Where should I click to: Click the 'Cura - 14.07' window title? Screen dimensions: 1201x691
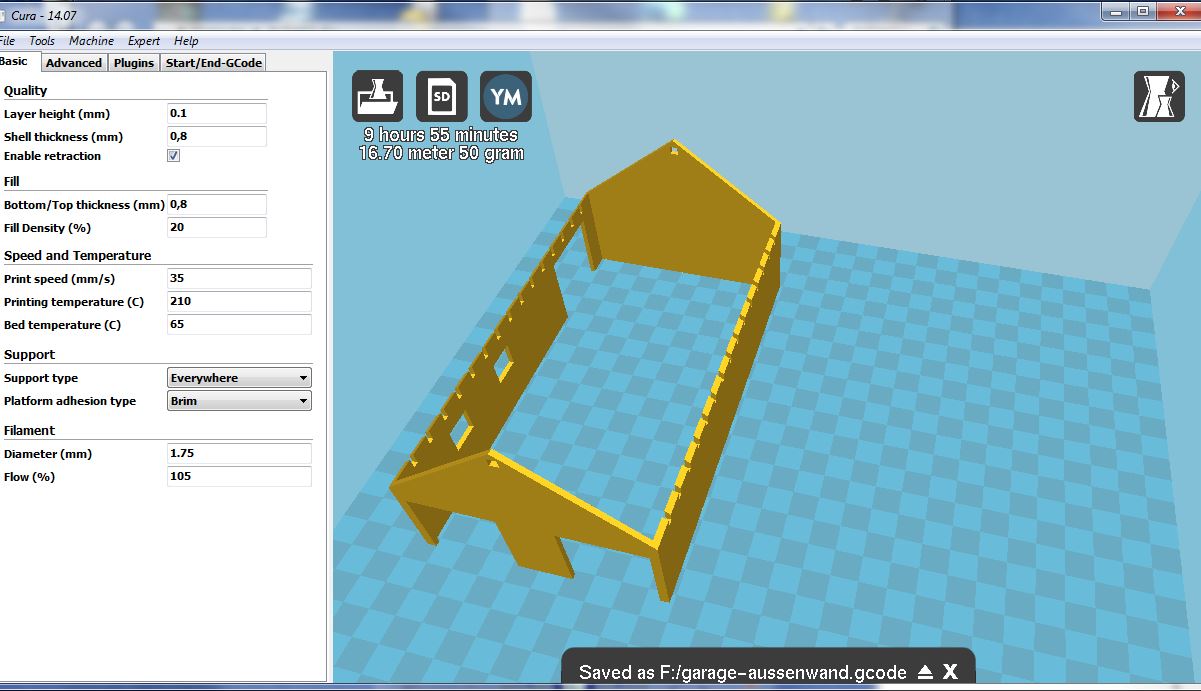tap(44, 16)
